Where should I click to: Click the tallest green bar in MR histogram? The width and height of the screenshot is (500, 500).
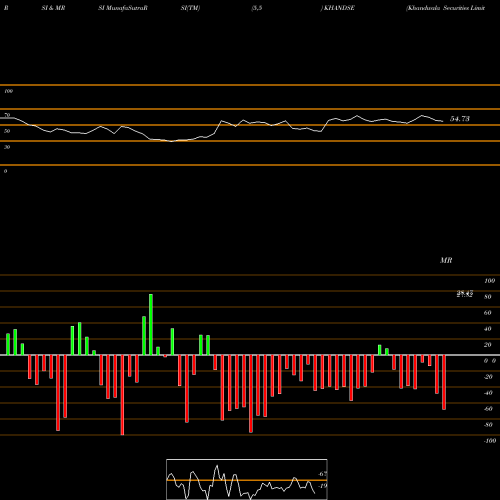(151, 324)
